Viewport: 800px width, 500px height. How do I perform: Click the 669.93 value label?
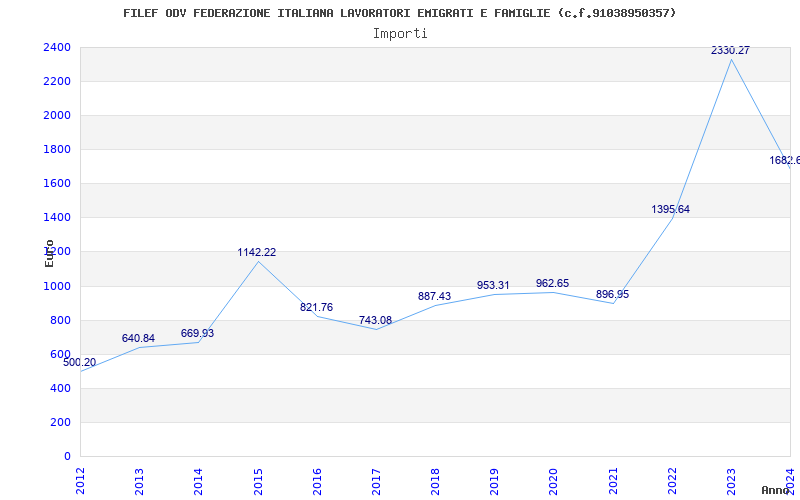pos(198,334)
